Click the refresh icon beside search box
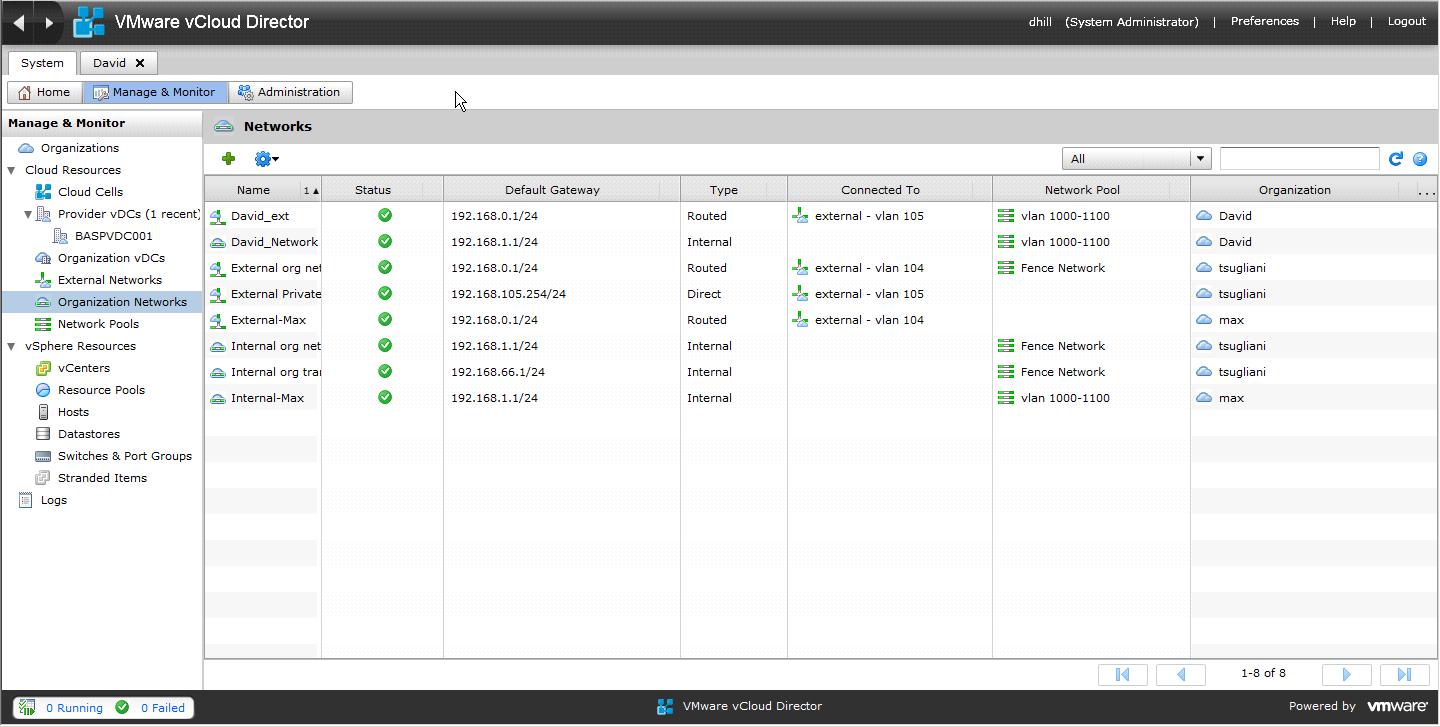 (x=1397, y=158)
